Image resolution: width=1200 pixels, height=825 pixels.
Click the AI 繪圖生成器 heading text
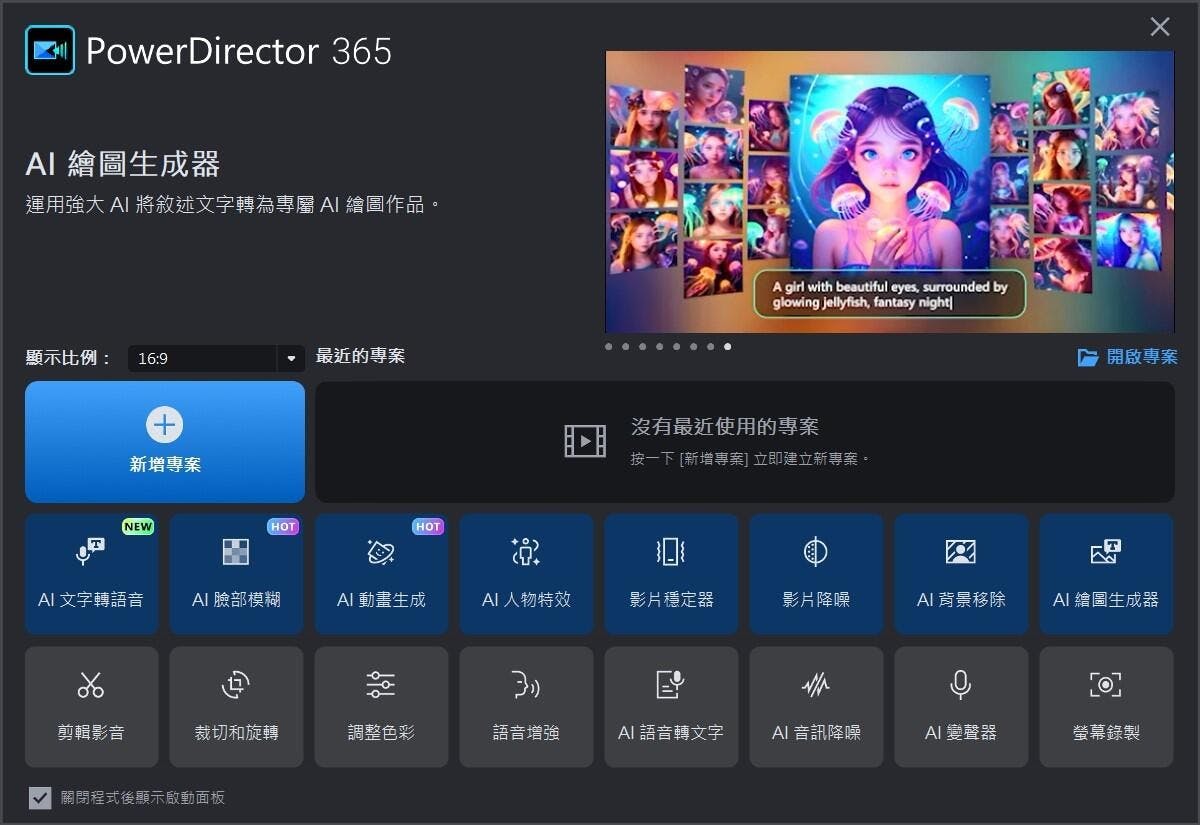pyautogui.click(x=123, y=164)
